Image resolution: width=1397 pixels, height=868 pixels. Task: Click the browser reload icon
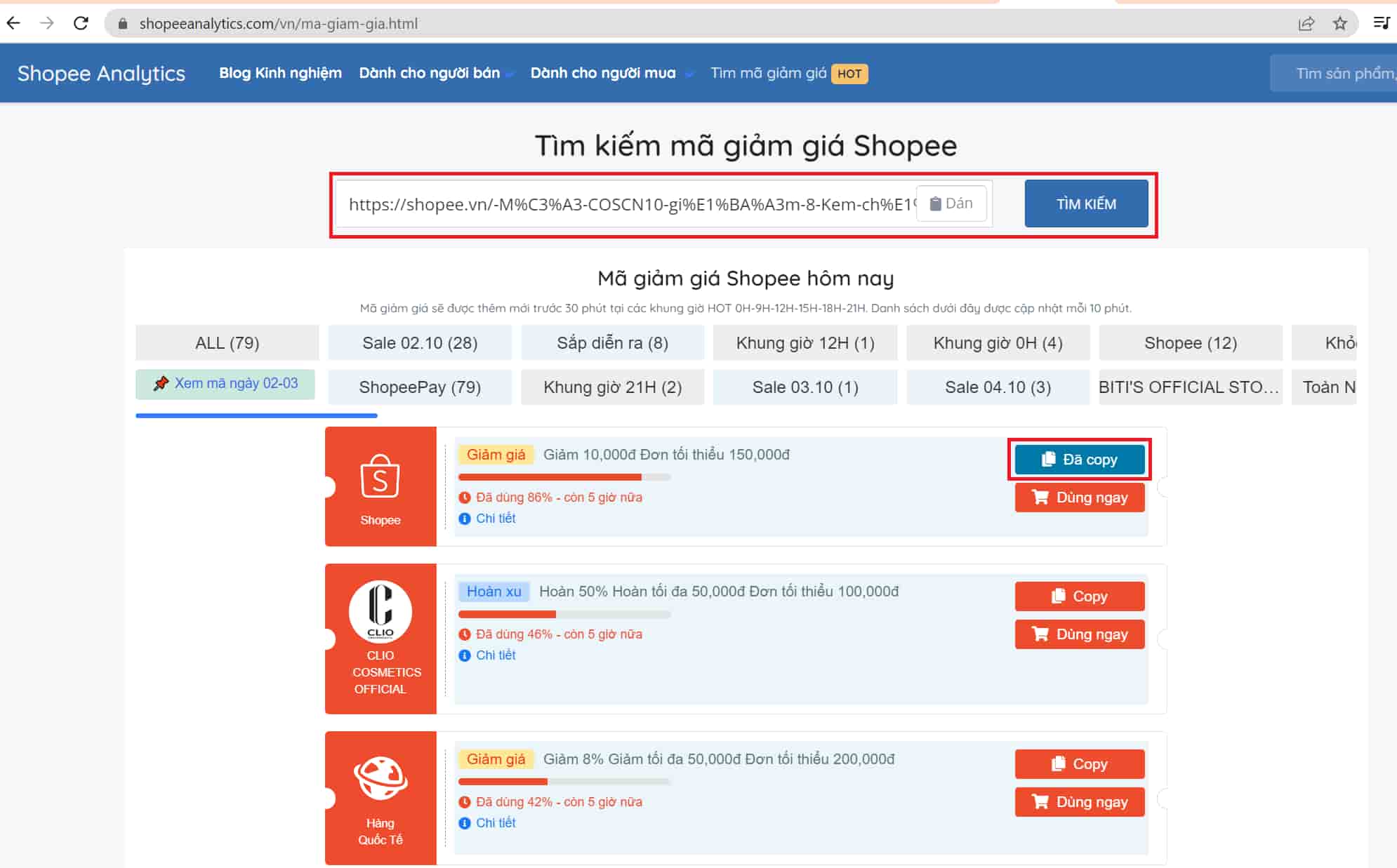(81, 23)
